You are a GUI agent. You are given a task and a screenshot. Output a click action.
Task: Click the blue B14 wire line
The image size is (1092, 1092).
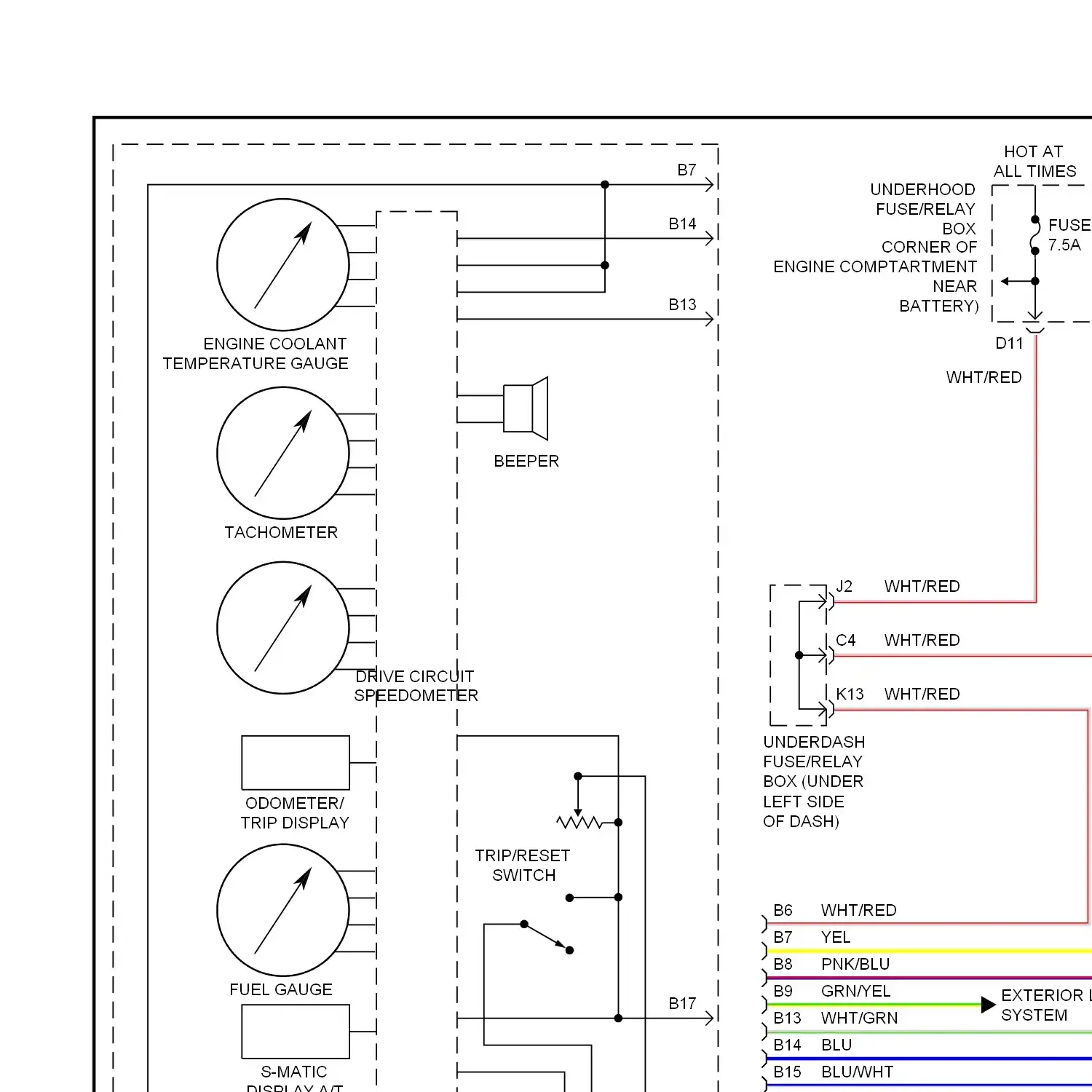929,1059
